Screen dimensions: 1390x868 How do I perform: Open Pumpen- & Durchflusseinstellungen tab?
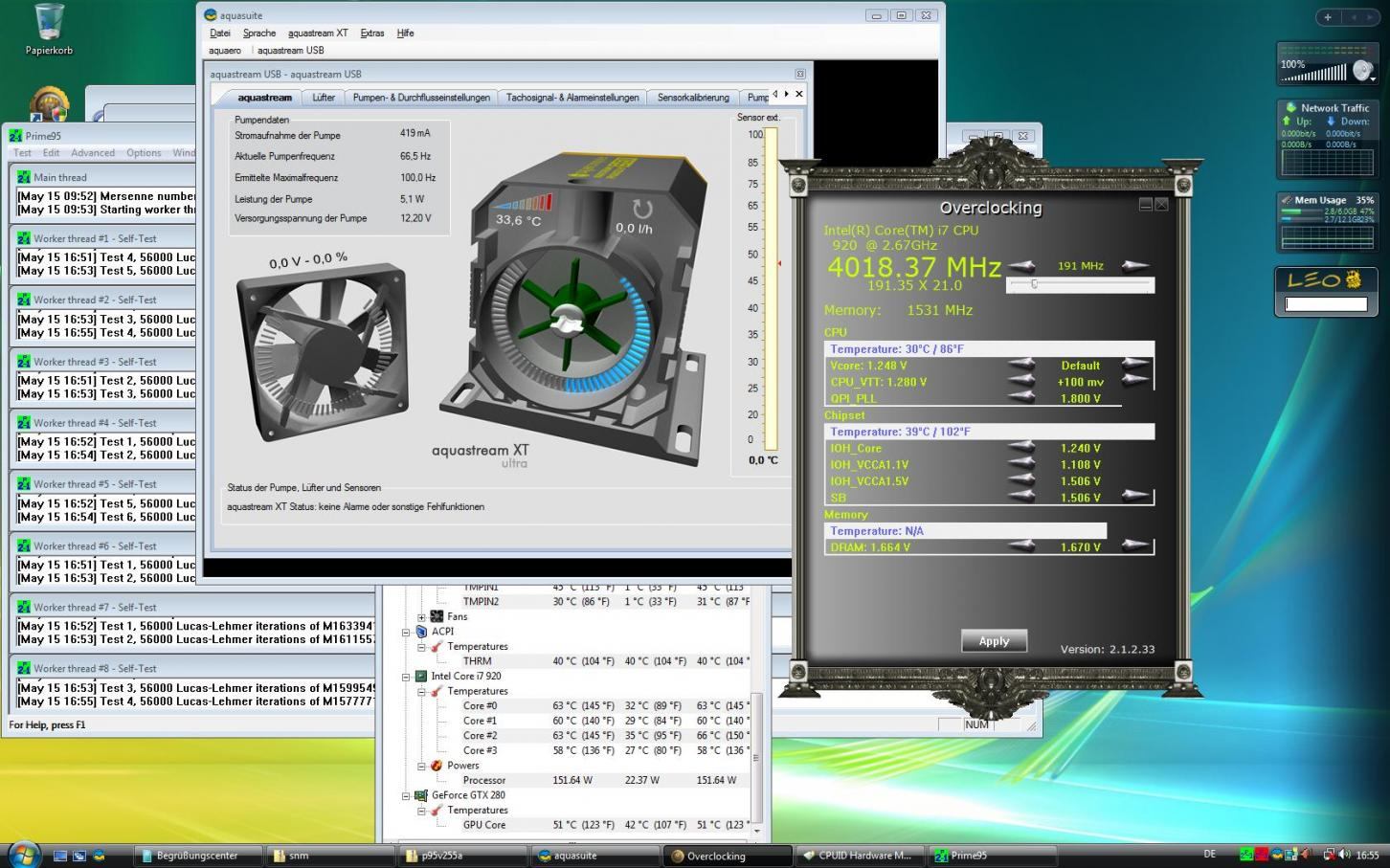(421, 98)
